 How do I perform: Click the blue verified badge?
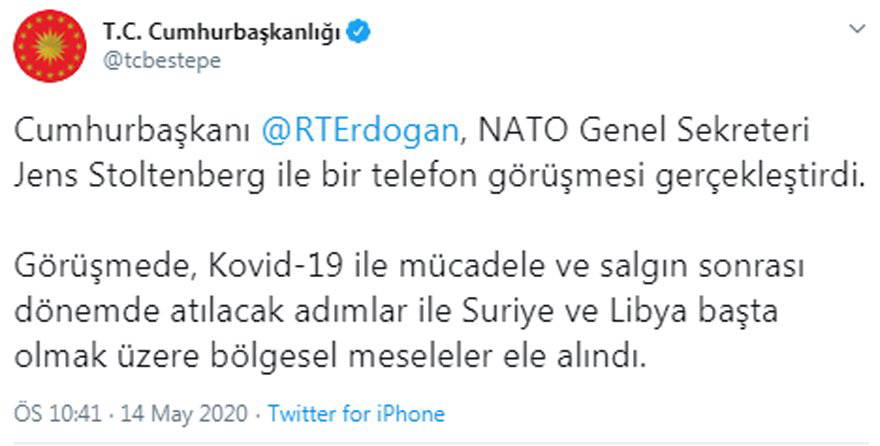361,32
